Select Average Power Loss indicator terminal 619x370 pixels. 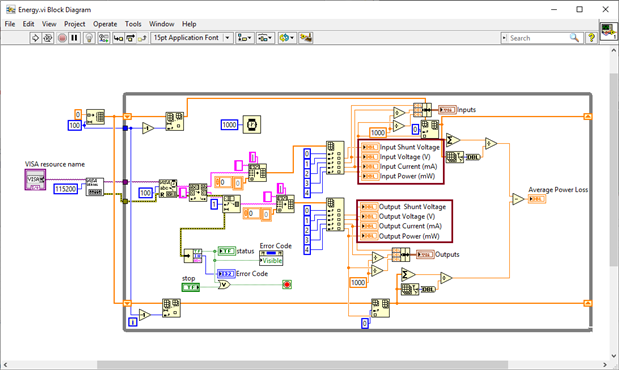pyautogui.click(x=537, y=199)
